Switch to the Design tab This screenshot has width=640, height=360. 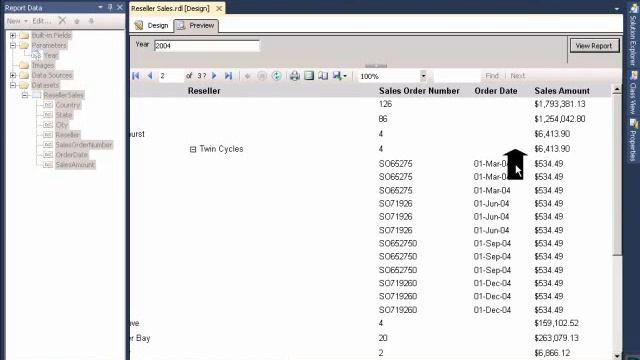pos(152,25)
